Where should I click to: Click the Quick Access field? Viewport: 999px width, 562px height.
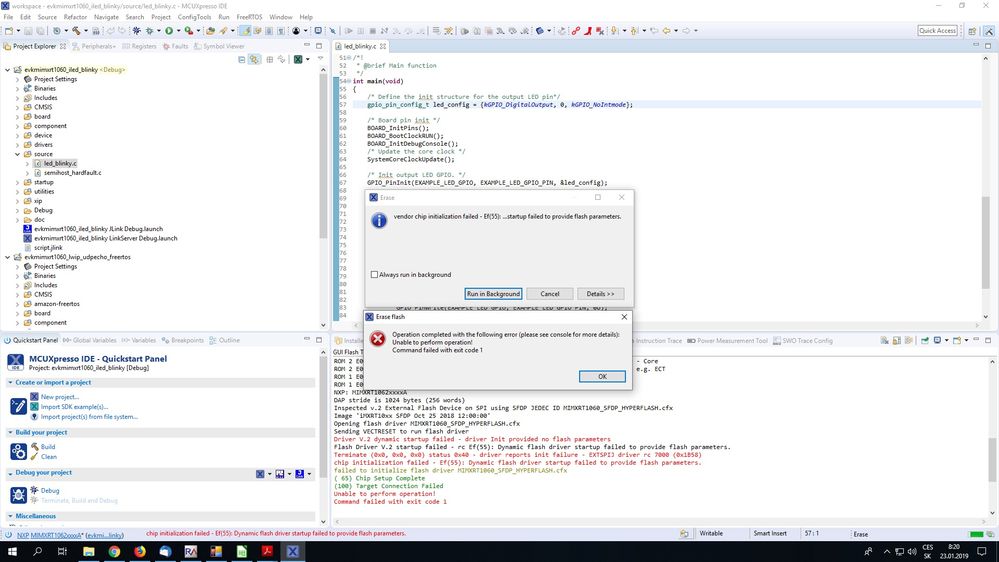click(x=937, y=30)
